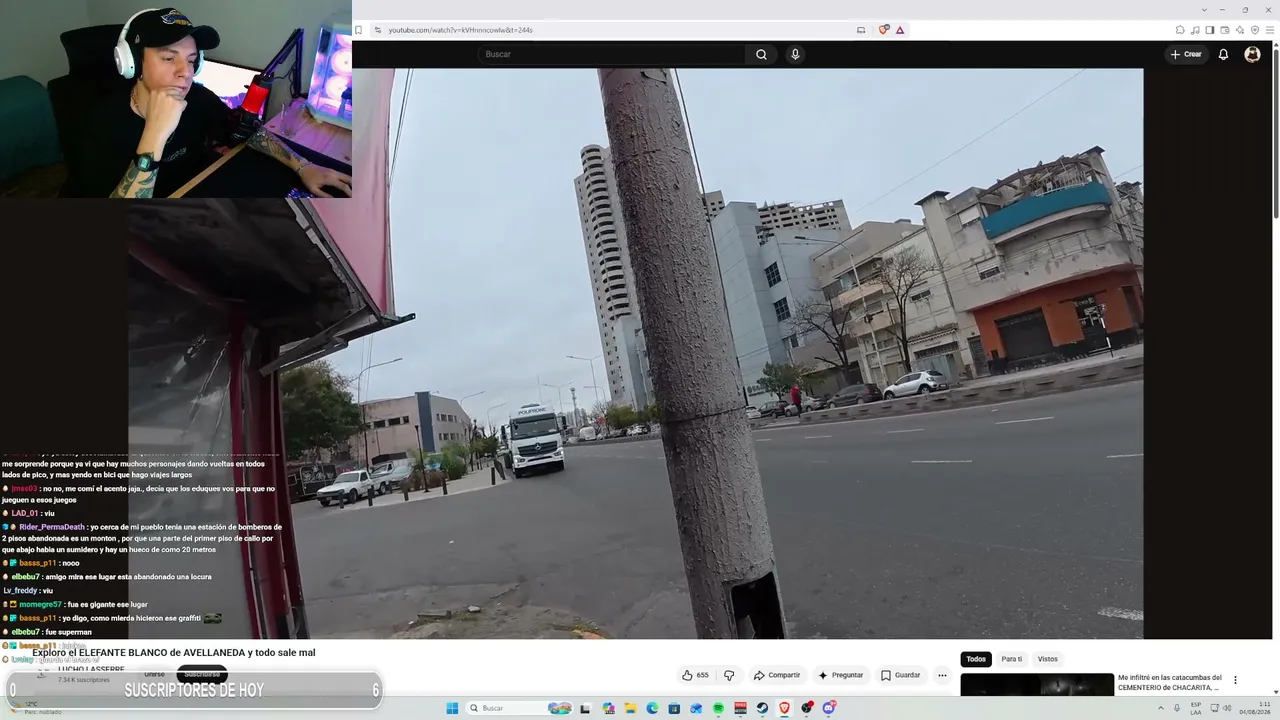Open Steam from the taskbar
This screenshot has width=1280, height=720.
pyautogui.click(x=763, y=708)
